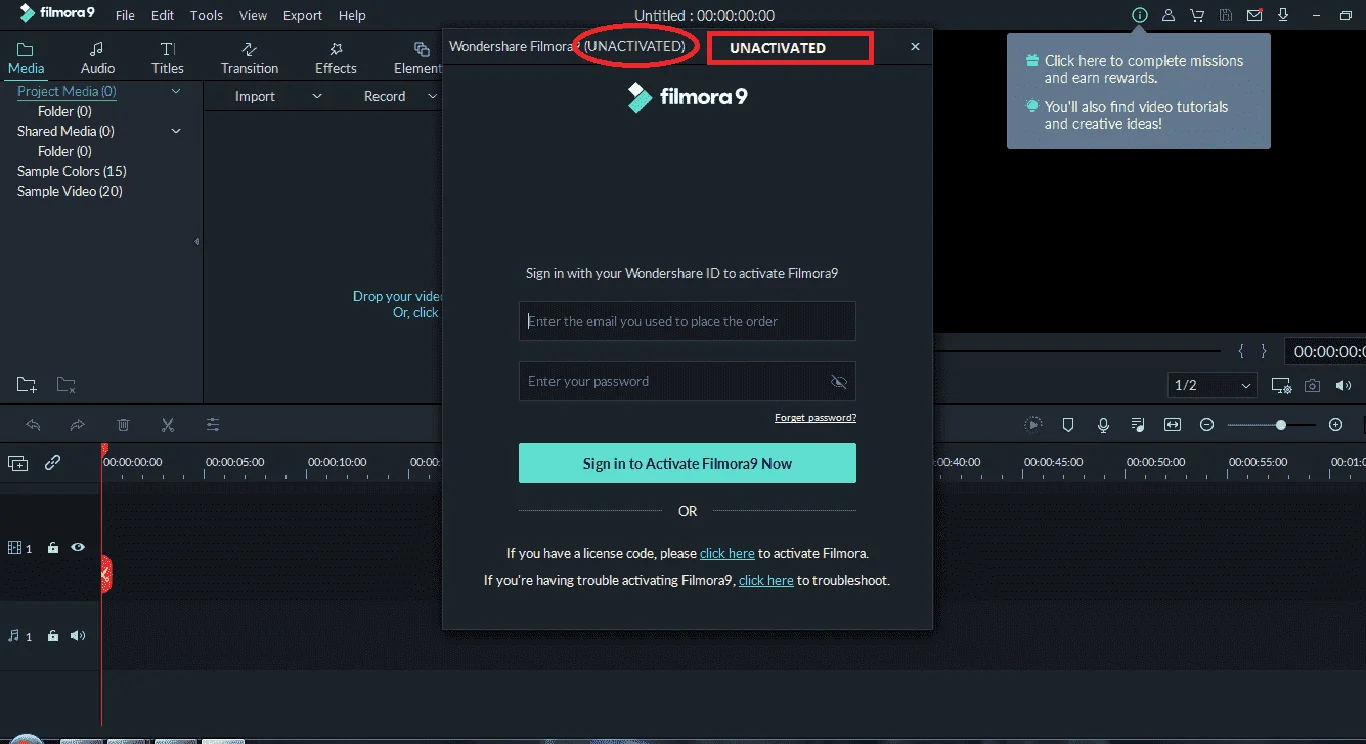Click the add track icon

coord(18,463)
